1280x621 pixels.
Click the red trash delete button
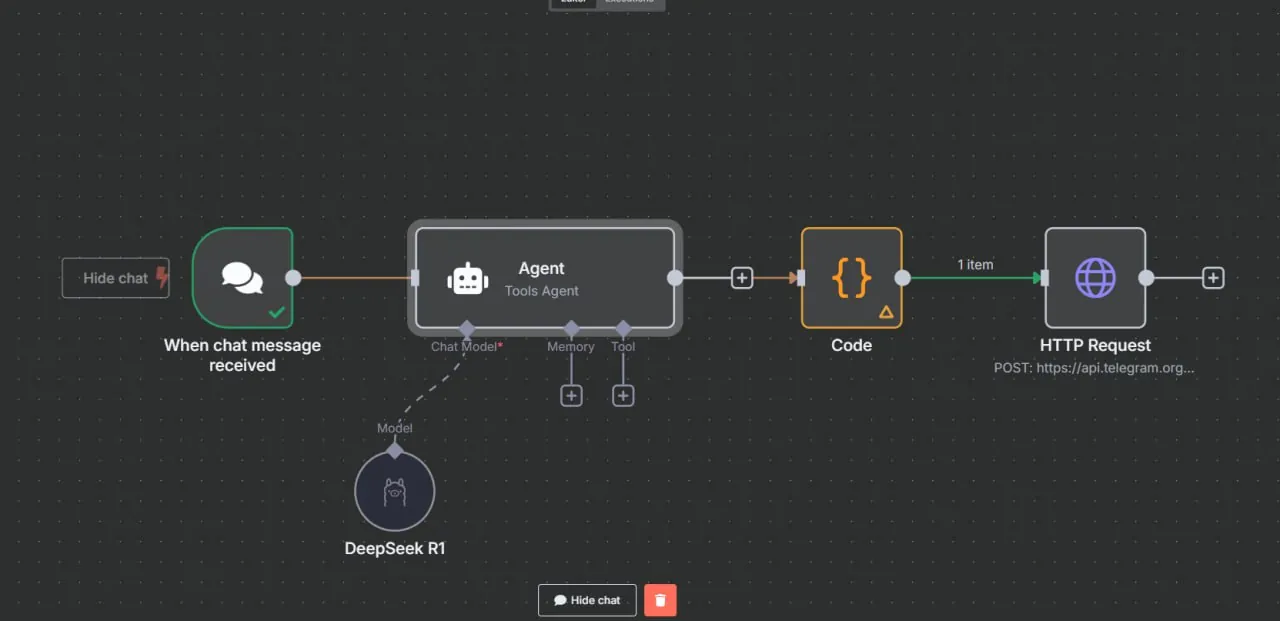pos(660,600)
